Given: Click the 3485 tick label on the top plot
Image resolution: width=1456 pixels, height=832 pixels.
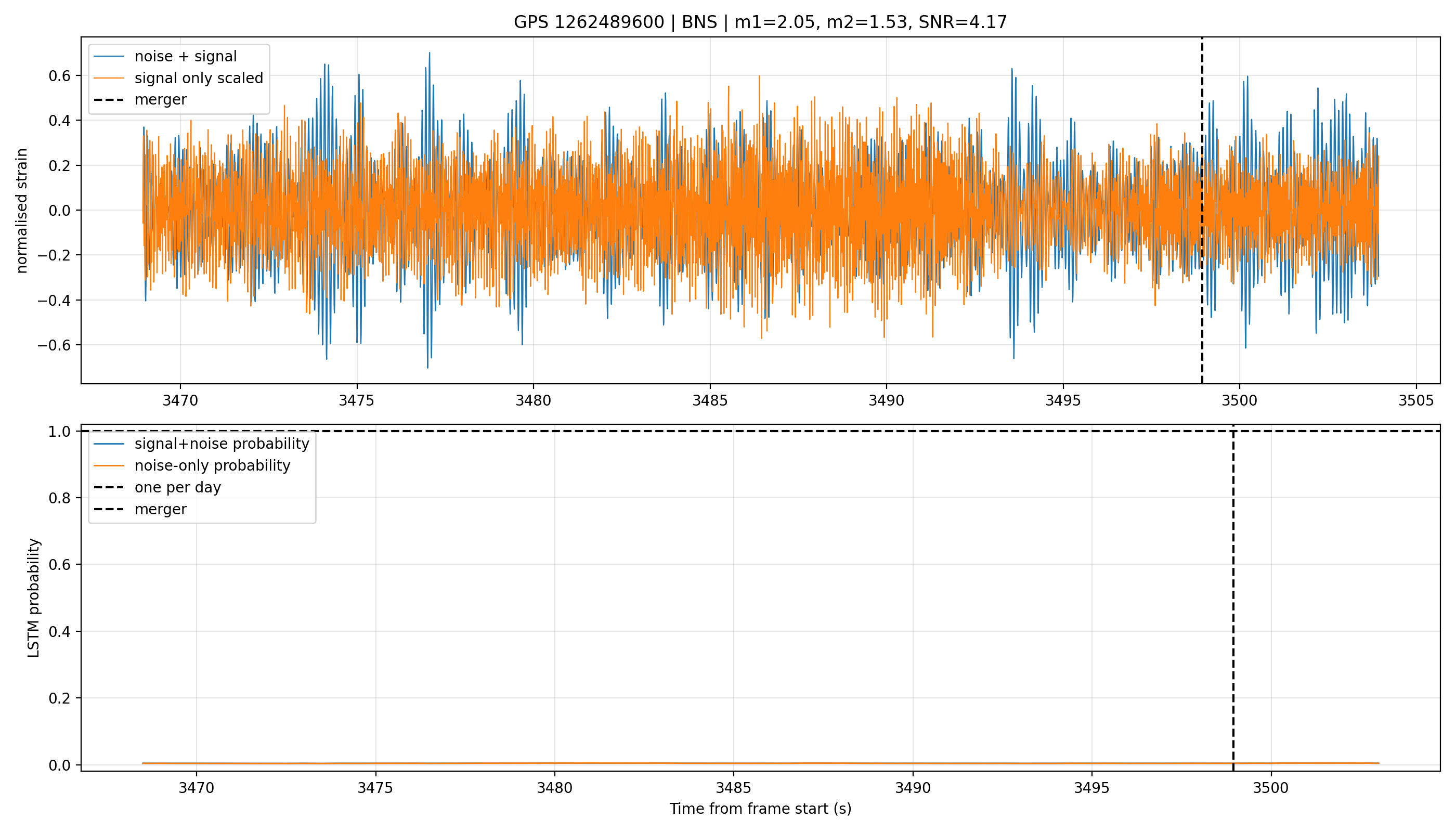Looking at the screenshot, I should pyautogui.click(x=710, y=400).
